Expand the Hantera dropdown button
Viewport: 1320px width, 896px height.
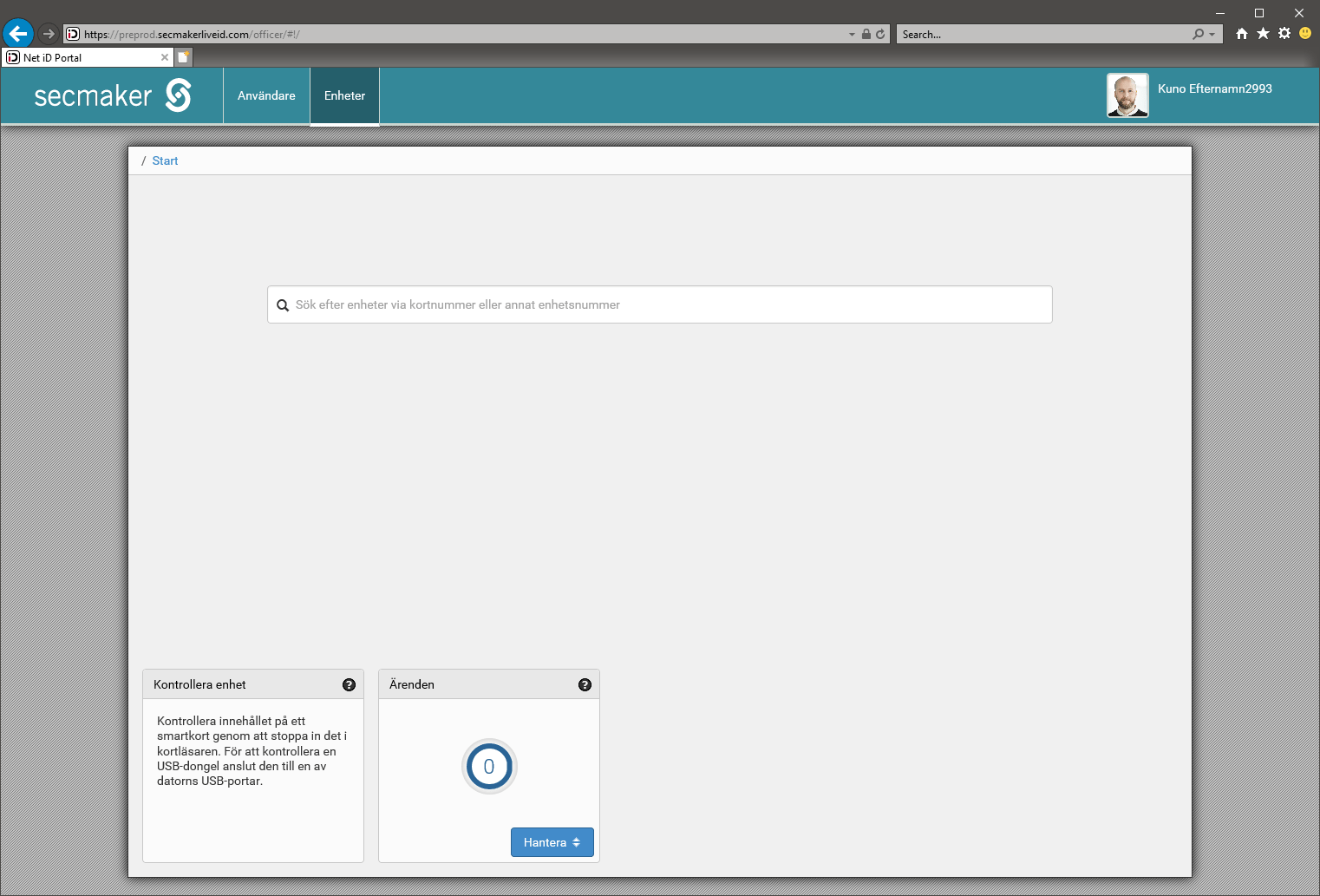click(552, 842)
